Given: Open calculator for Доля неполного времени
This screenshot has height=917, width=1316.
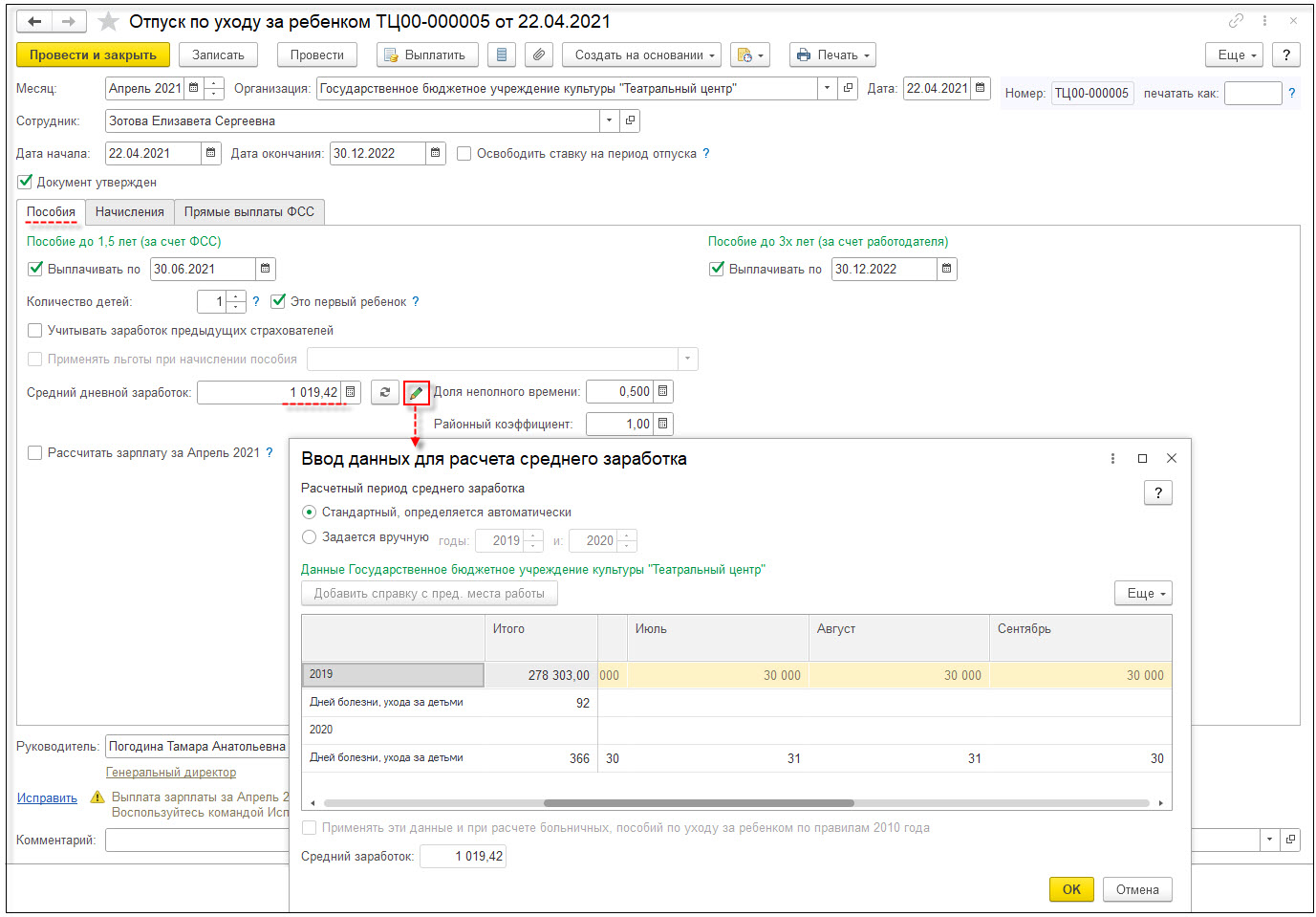Looking at the screenshot, I should click(663, 391).
